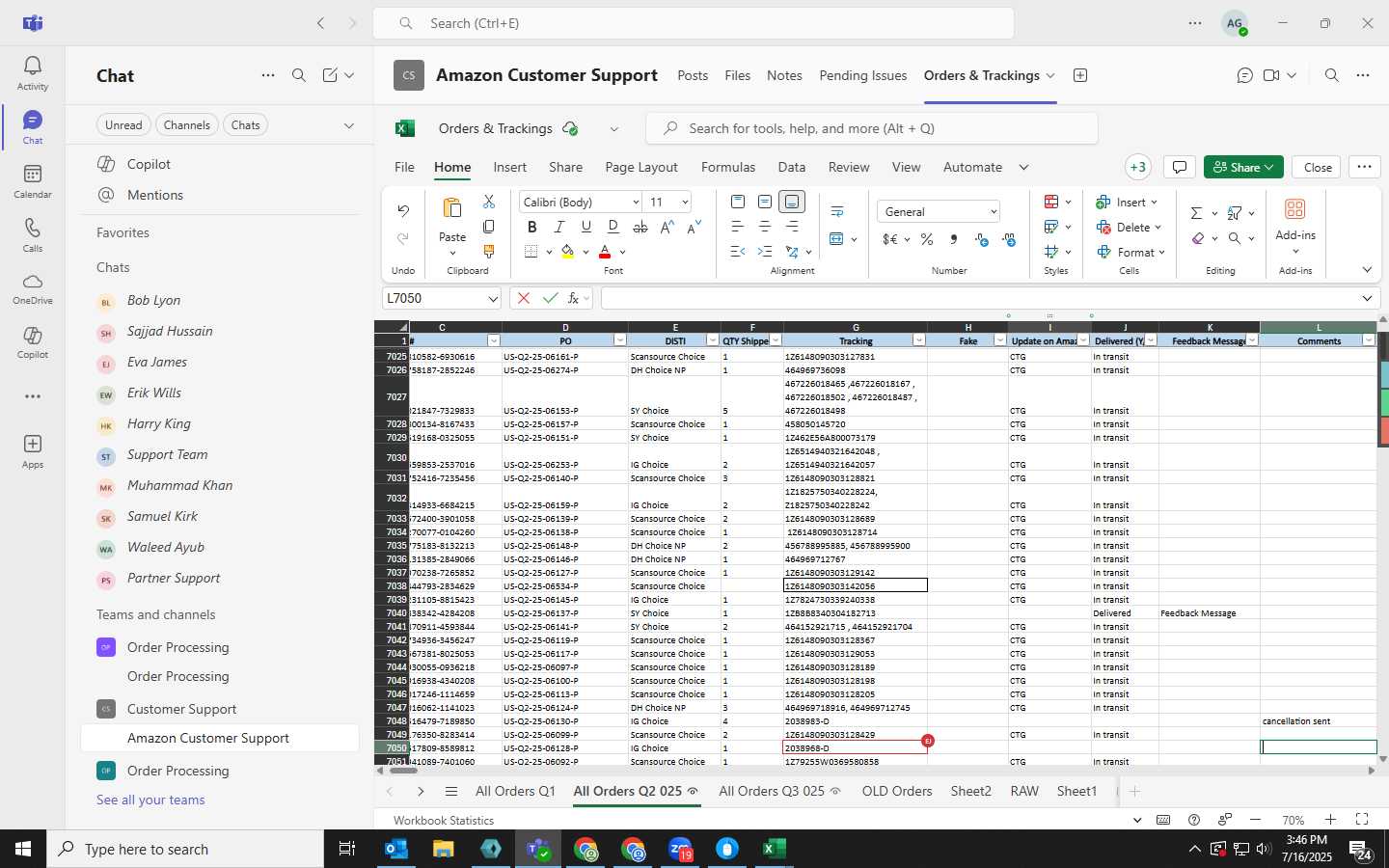Open the PO column filter dropdown
Image resolution: width=1389 pixels, height=868 pixels.
tap(619, 340)
